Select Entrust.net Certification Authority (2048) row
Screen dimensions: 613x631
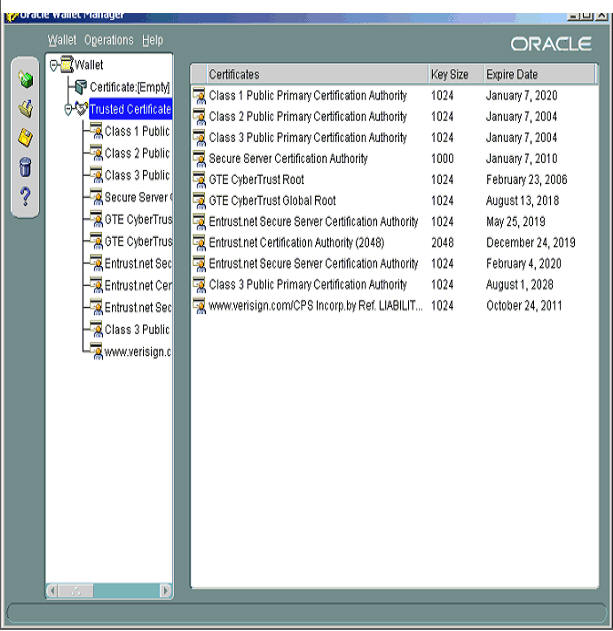[394, 243]
